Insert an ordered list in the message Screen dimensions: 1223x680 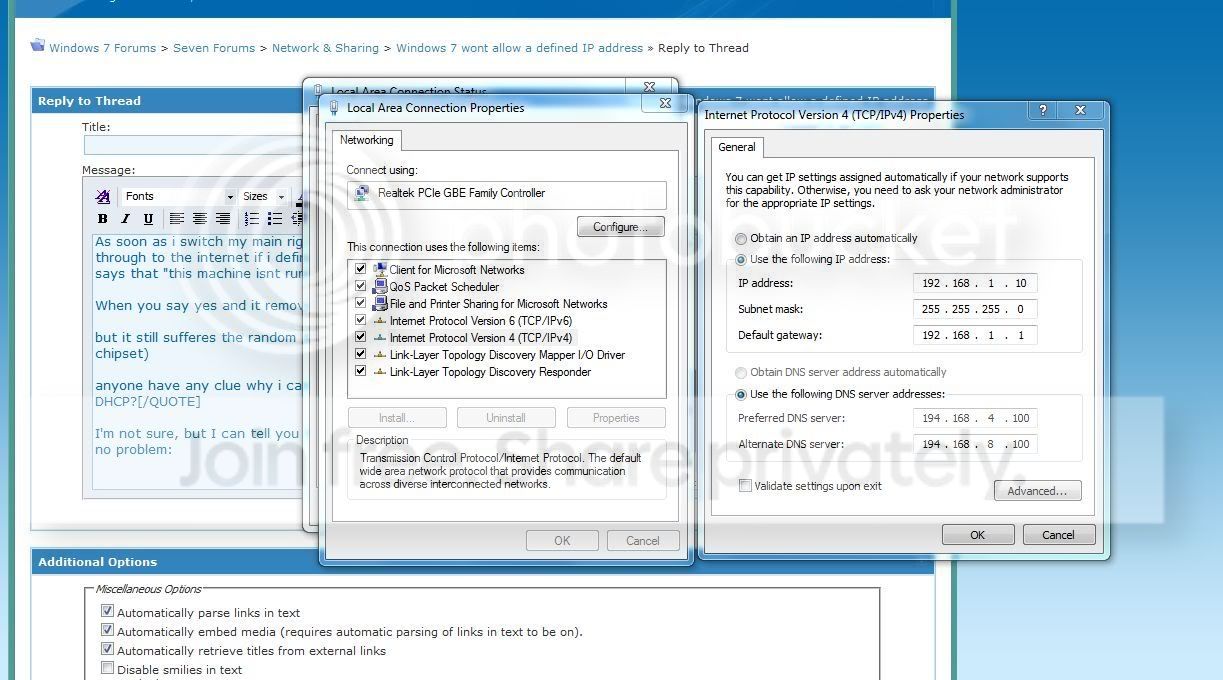click(252, 219)
